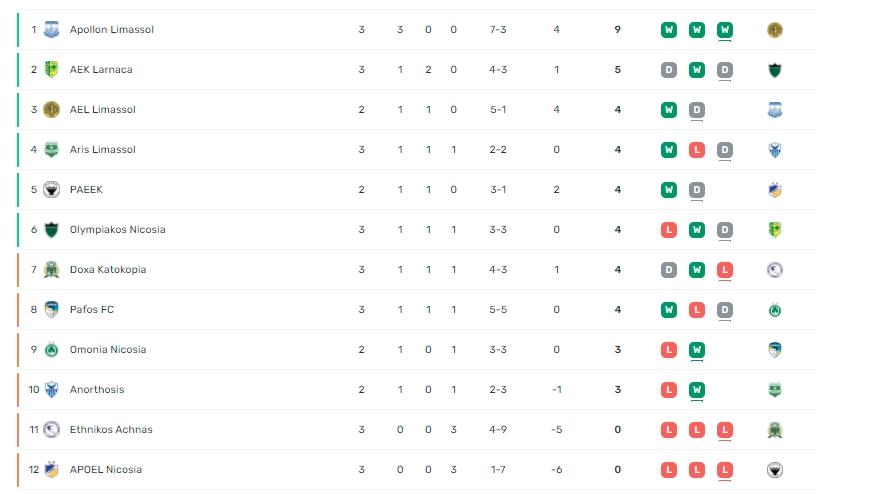Click the Doxa Katokopia club crest
The image size is (872, 494).
tap(51, 270)
